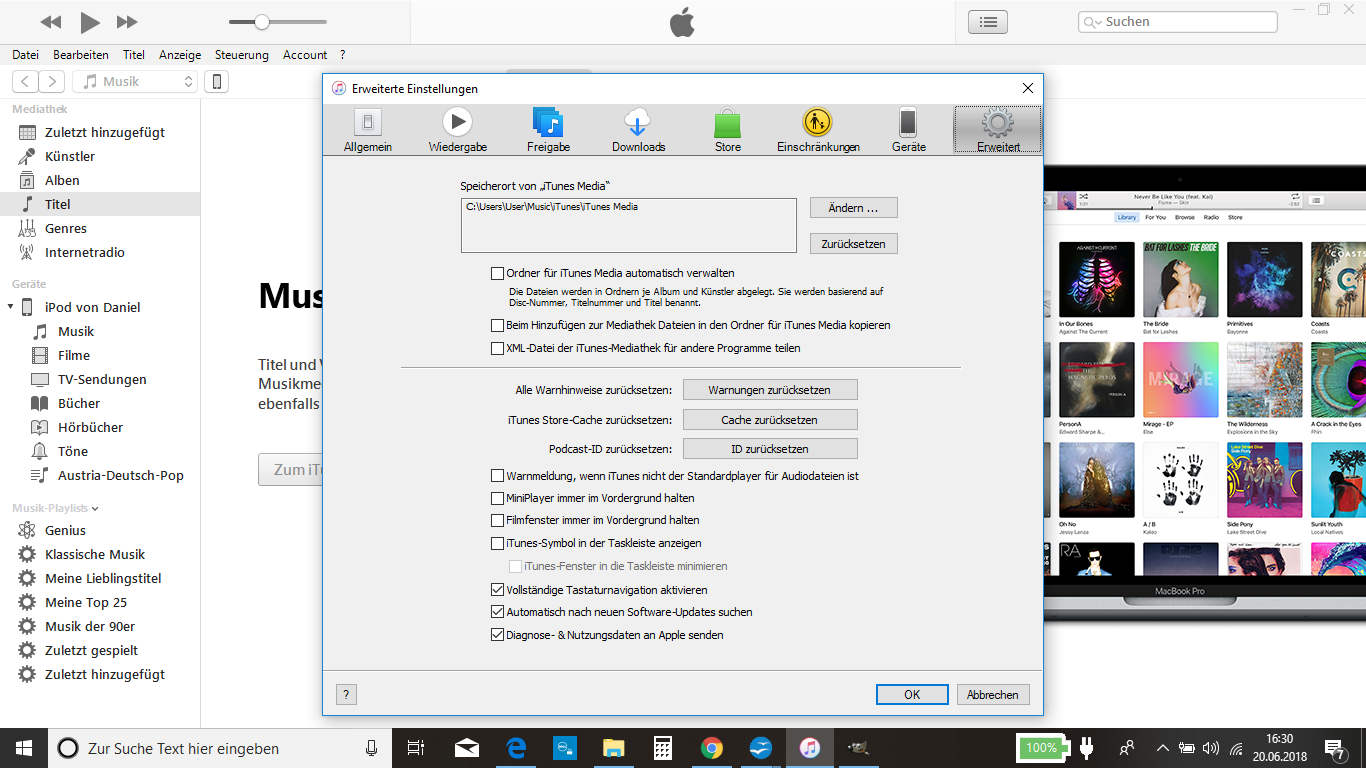
Task: Switch to the Einschränkungen tab
Action: tap(818, 130)
